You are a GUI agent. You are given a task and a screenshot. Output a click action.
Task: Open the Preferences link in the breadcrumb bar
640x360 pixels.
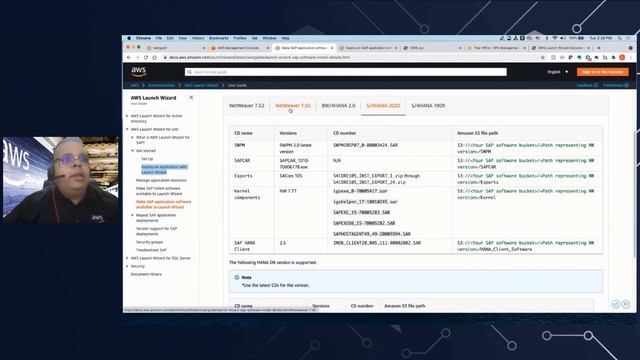[x=616, y=85]
